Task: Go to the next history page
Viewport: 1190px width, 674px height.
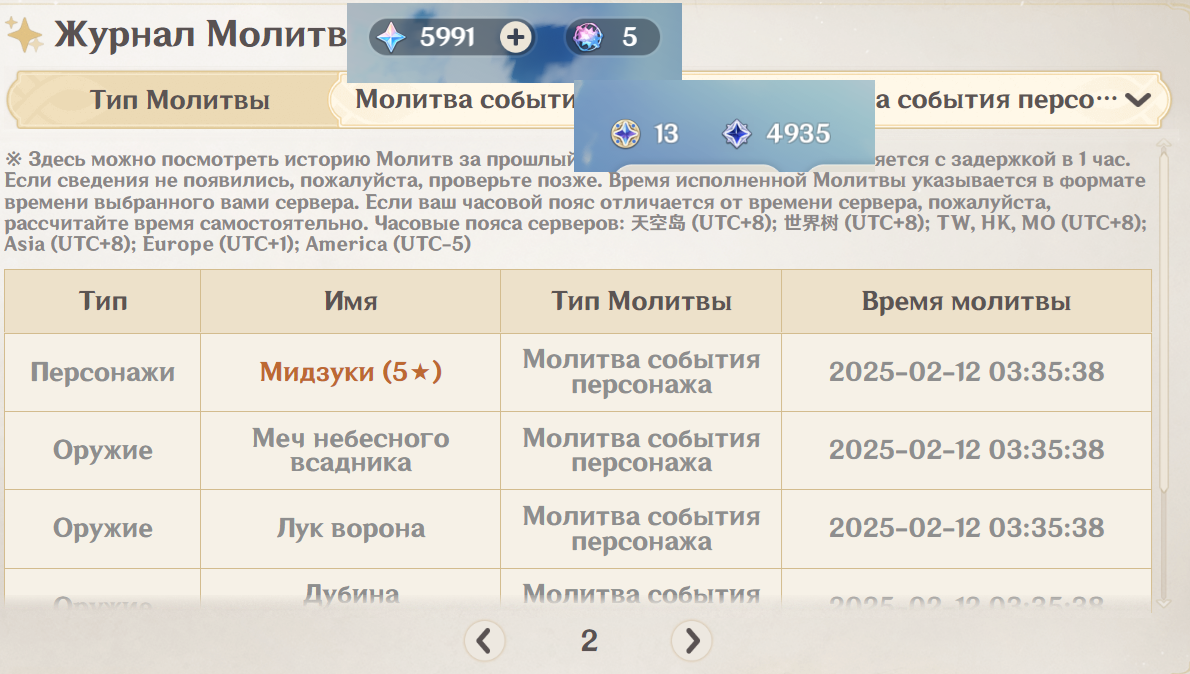Action: [691, 641]
